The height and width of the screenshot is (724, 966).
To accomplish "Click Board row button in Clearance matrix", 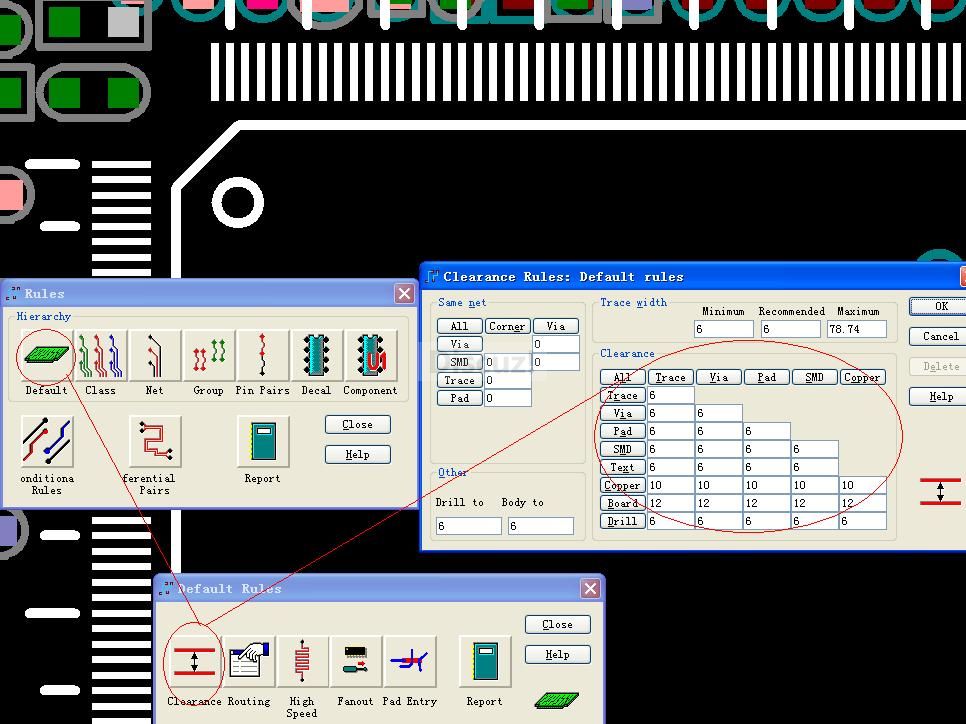I will click(623, 503).
